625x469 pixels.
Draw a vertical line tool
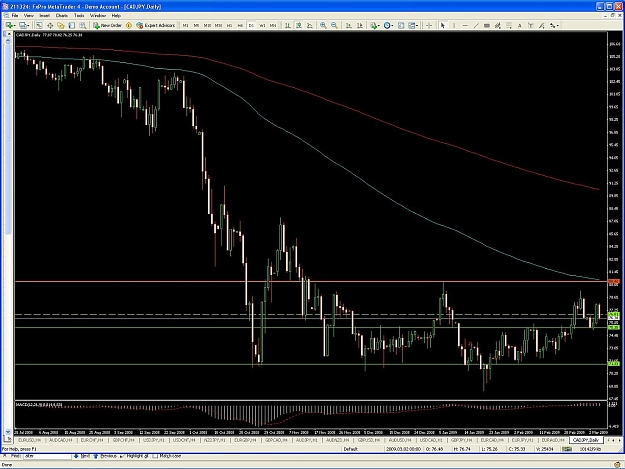pyautogui.click(x=454, y=26)
